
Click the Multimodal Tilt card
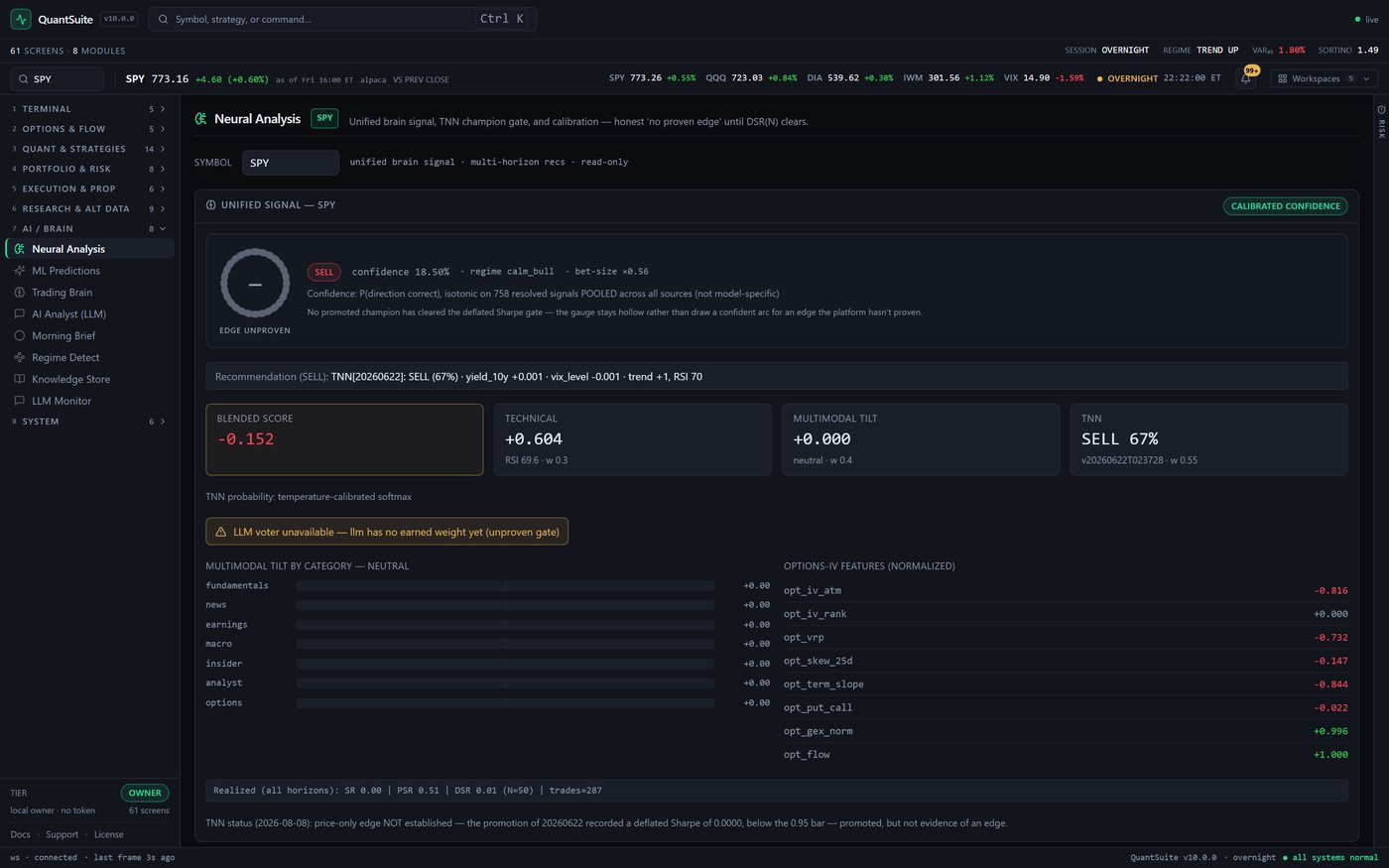point(921,439)
